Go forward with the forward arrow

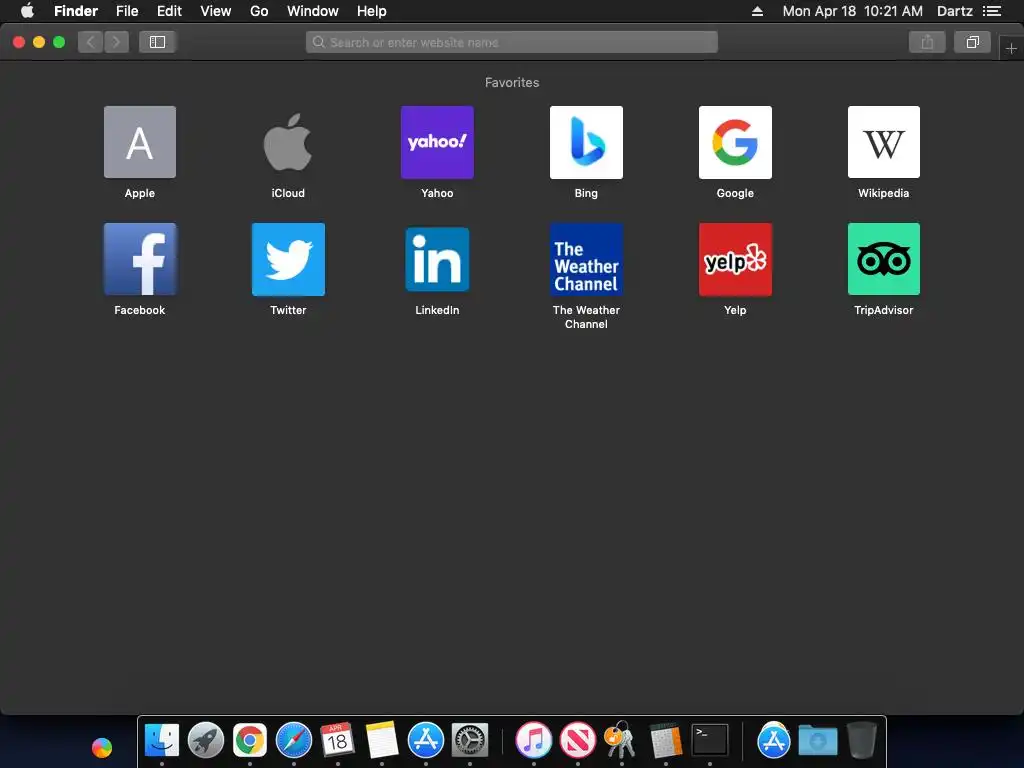[116, 42]
